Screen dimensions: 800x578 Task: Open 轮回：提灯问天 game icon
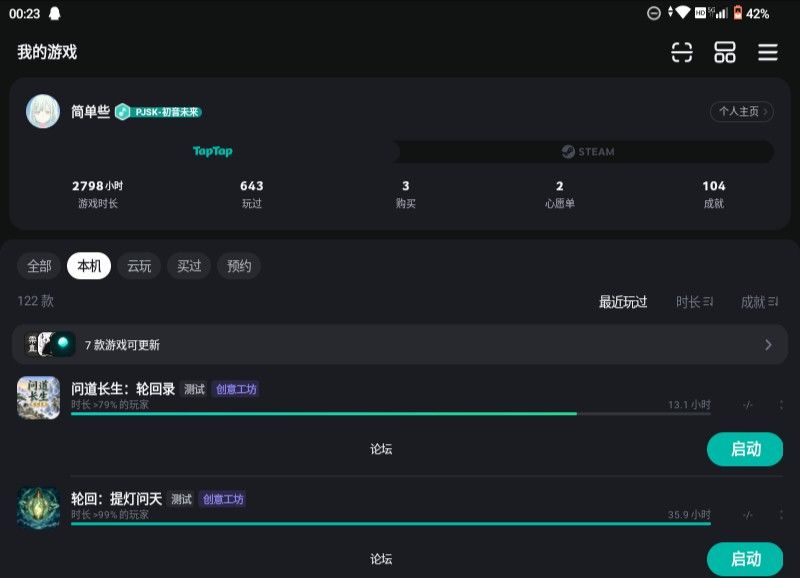click(x=38, y=508)
